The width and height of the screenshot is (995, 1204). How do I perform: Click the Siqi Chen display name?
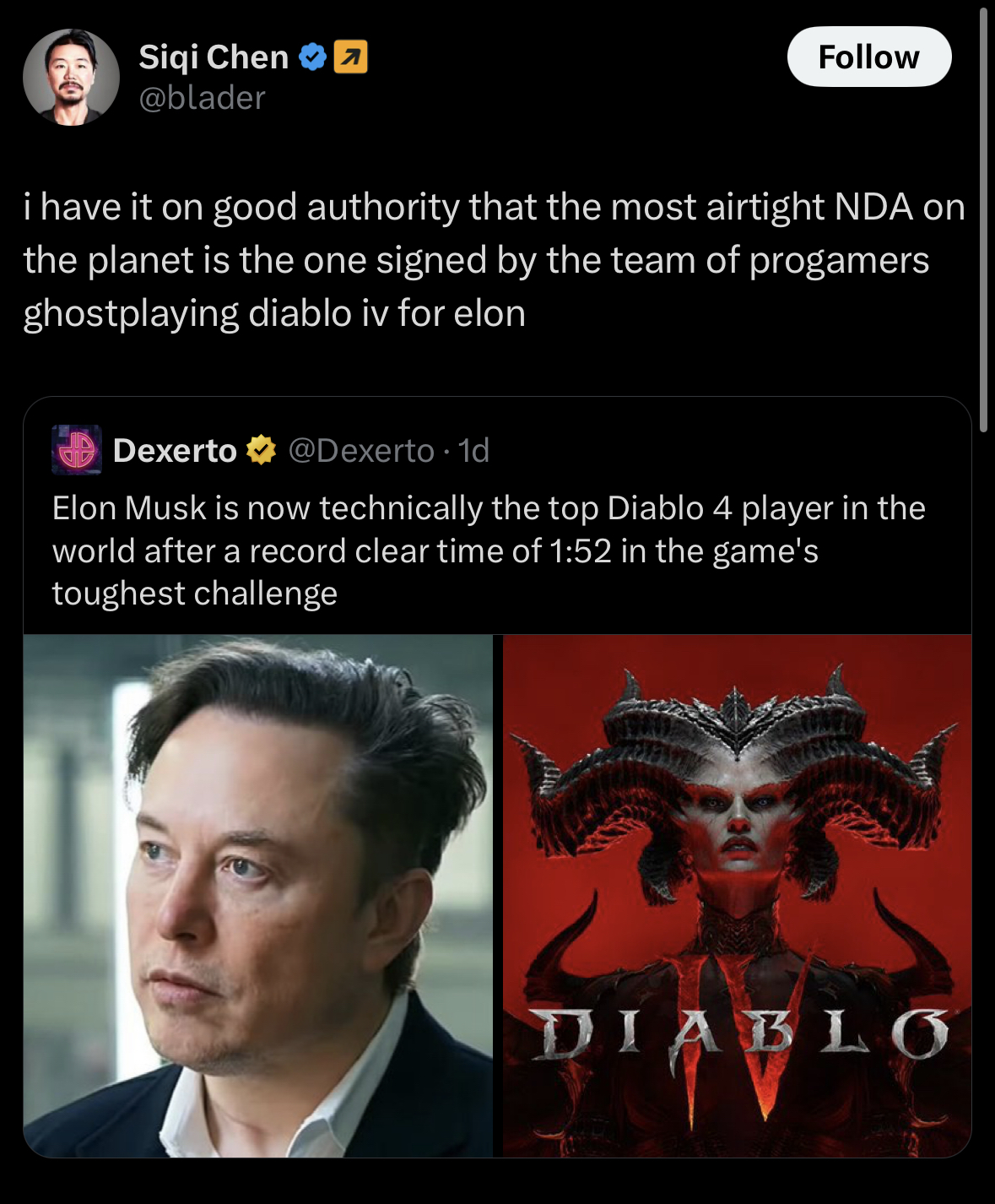point(214,57)
